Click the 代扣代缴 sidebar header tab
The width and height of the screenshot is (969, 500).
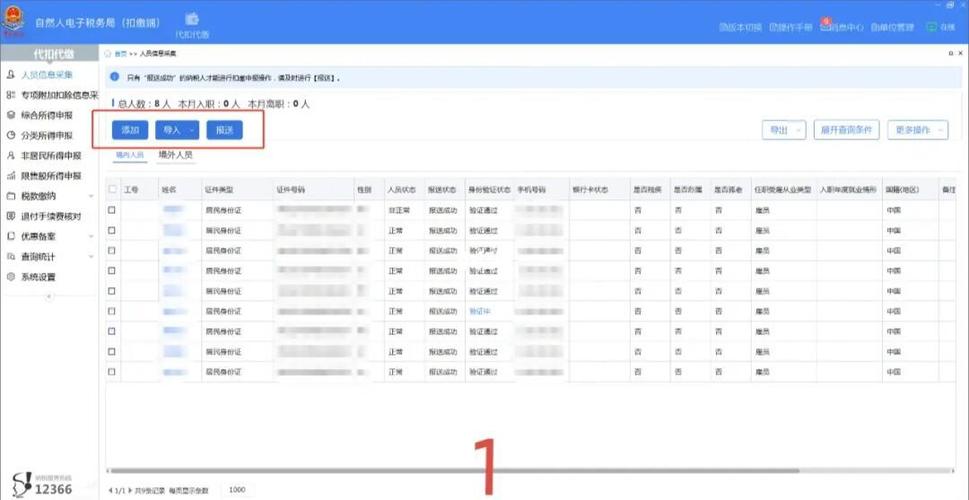pyautogui.click(x=49, y=54)
